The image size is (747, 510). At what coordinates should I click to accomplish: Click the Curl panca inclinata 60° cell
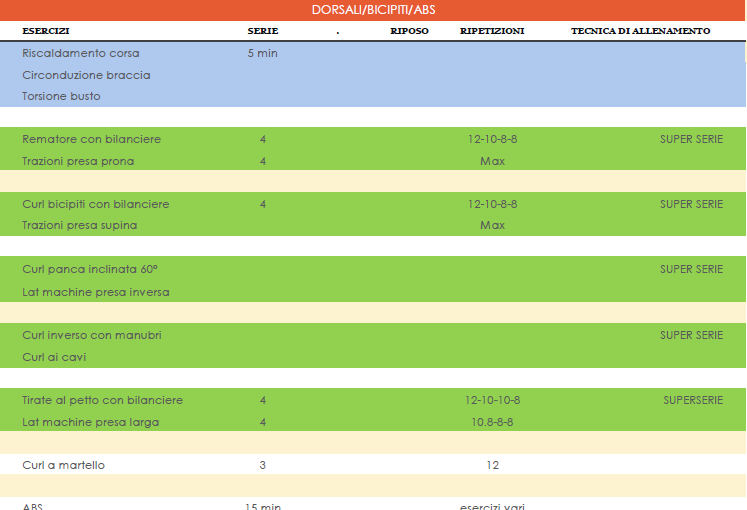point(90,270)
